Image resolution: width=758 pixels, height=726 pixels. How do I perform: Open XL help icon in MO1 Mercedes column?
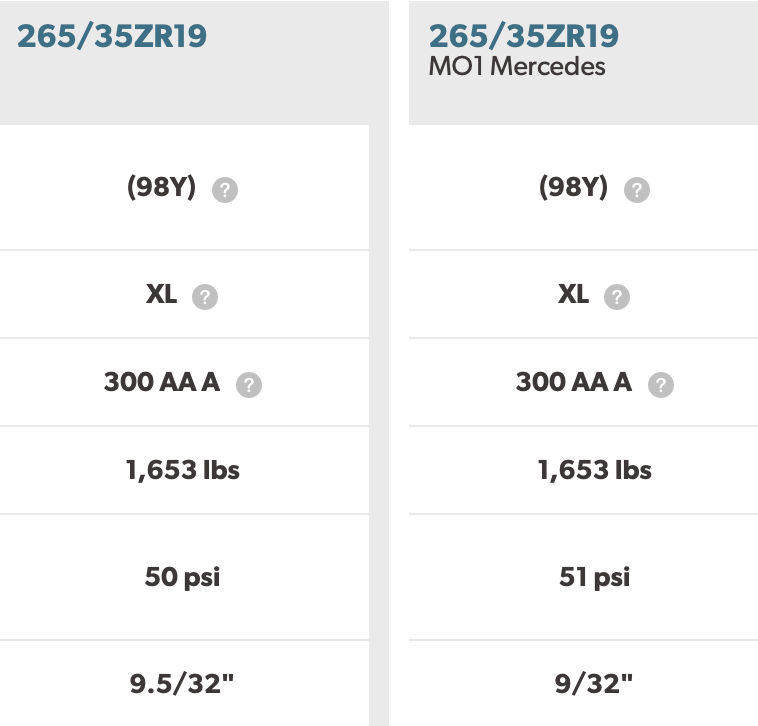pos(617,297)
